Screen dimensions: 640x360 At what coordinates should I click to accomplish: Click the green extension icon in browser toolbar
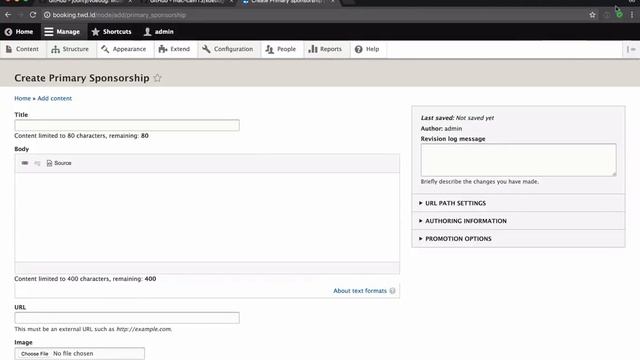coord(619,15)
